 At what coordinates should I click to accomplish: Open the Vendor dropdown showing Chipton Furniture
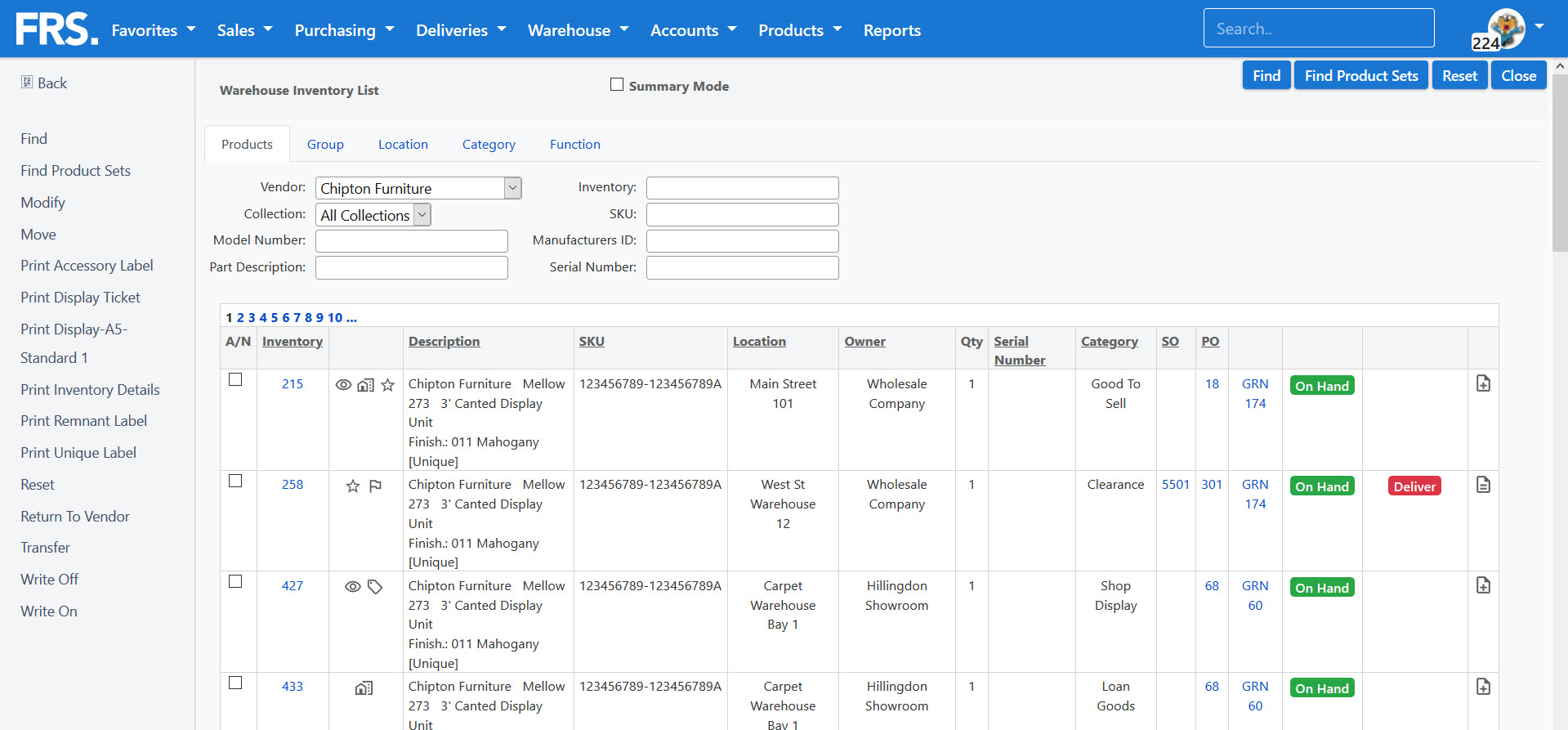click(x=418, y=188)
